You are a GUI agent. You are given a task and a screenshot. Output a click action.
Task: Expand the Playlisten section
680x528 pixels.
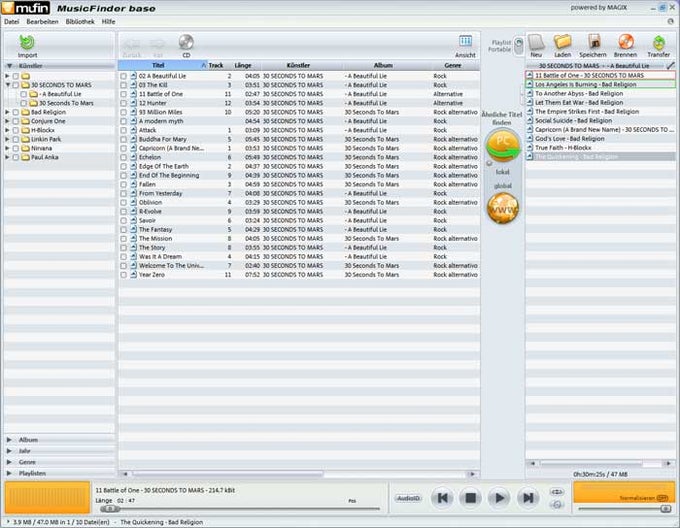tap(9, 473)
